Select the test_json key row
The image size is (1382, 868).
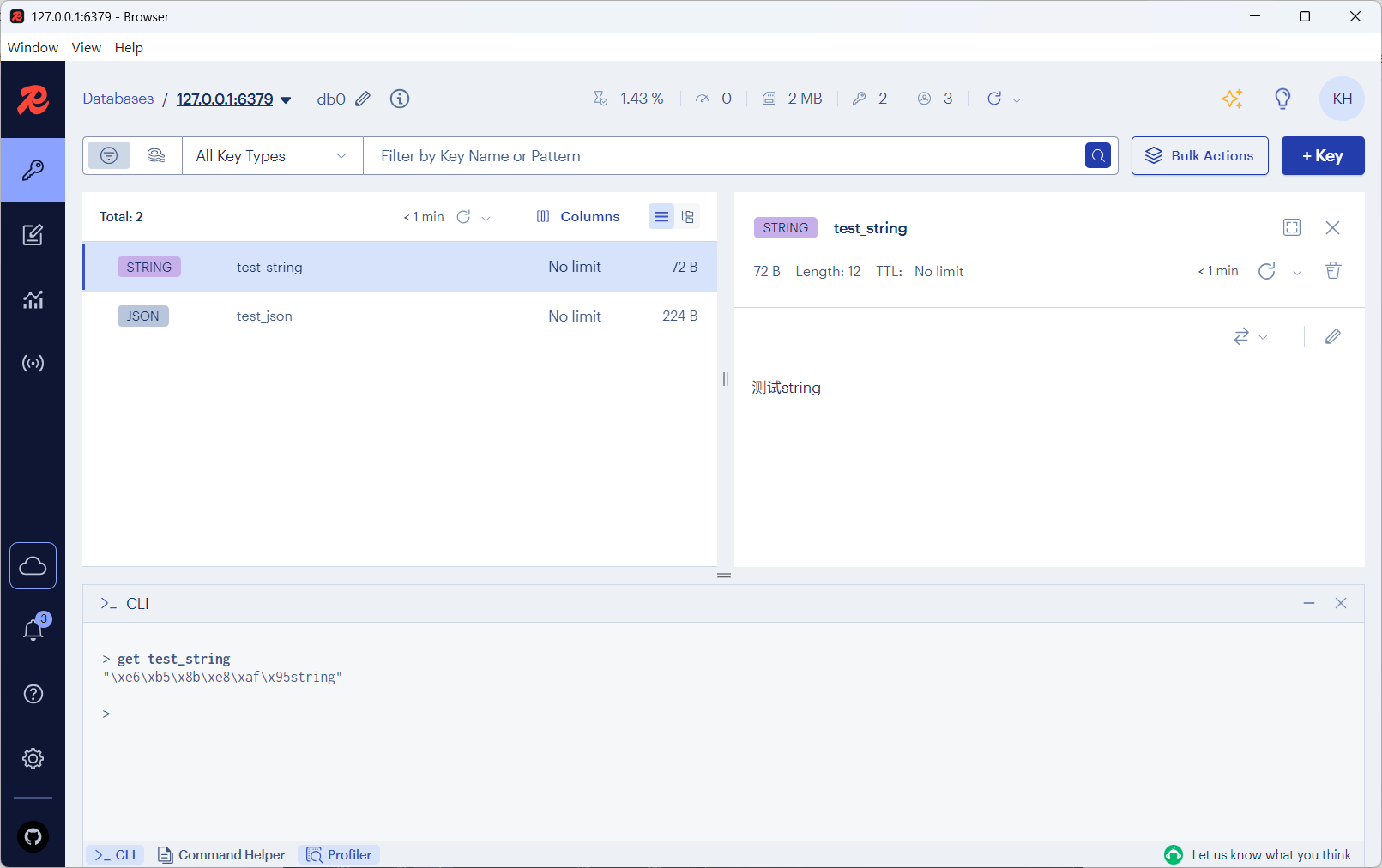point(400,316)
